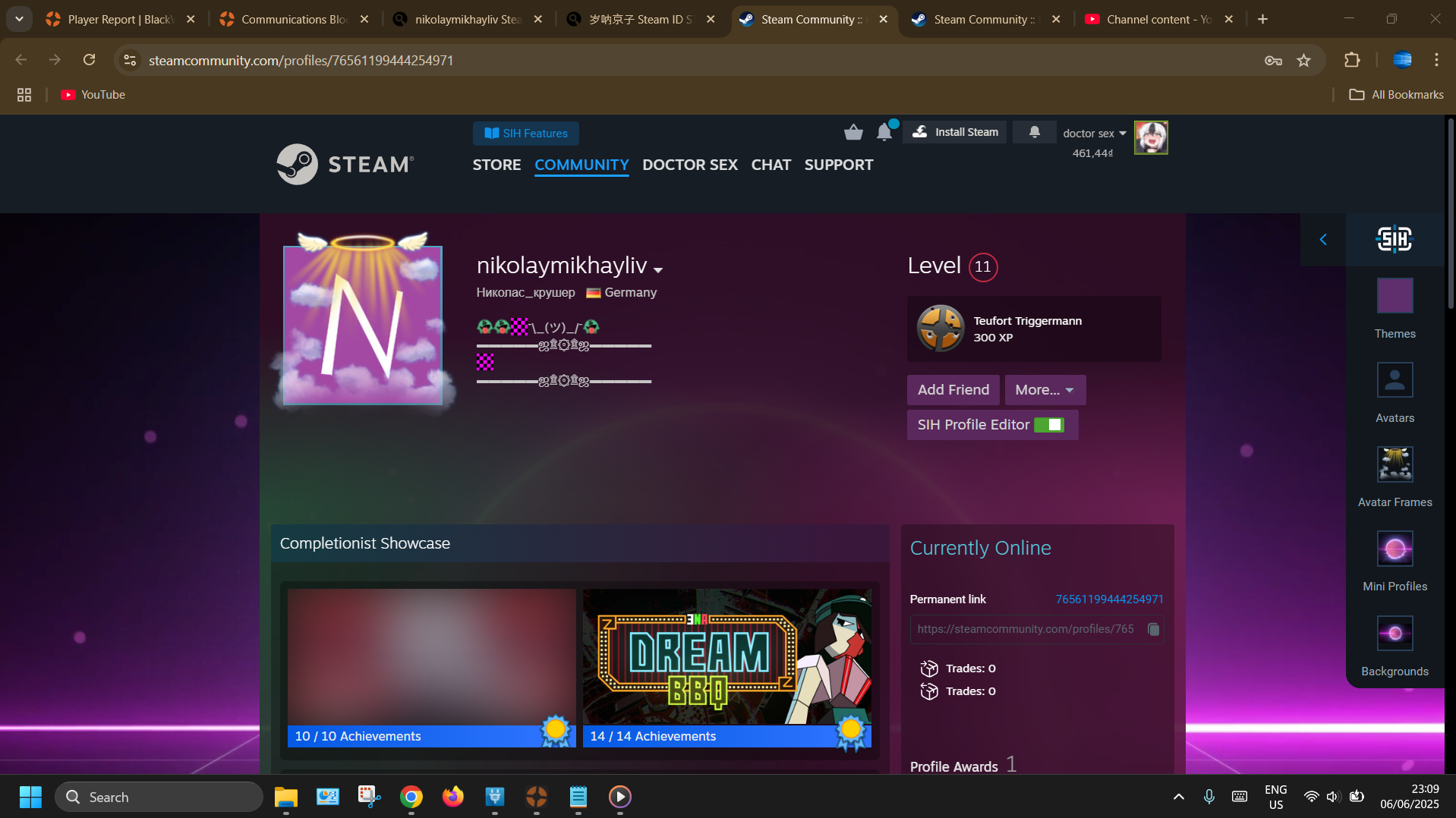Image resolution: width=1456 pixels, height=818 pixels.
Task: Switch to Channel content YouTube tab
Action: point(1158,20)
